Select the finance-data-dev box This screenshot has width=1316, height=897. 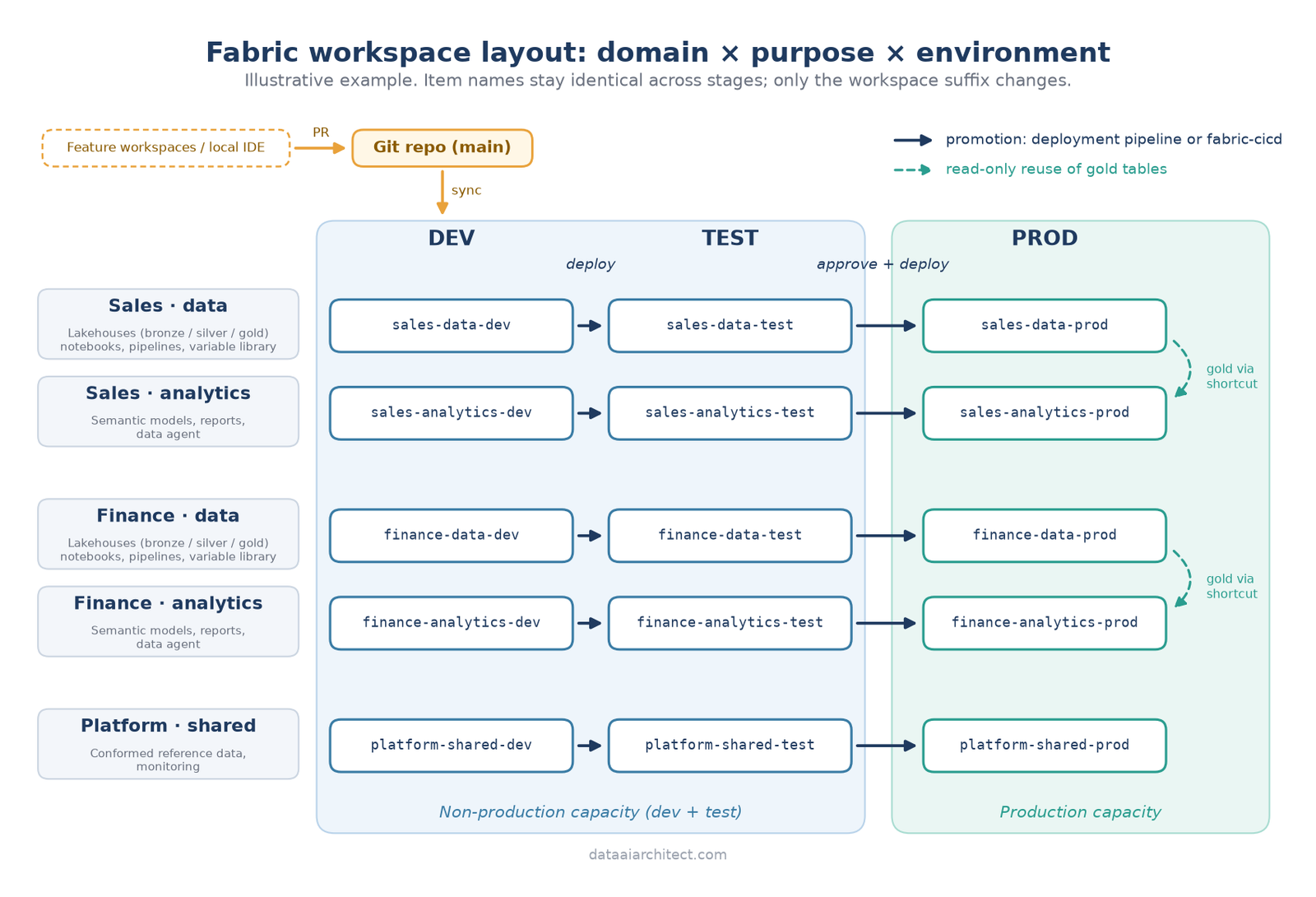click(452, 536)
